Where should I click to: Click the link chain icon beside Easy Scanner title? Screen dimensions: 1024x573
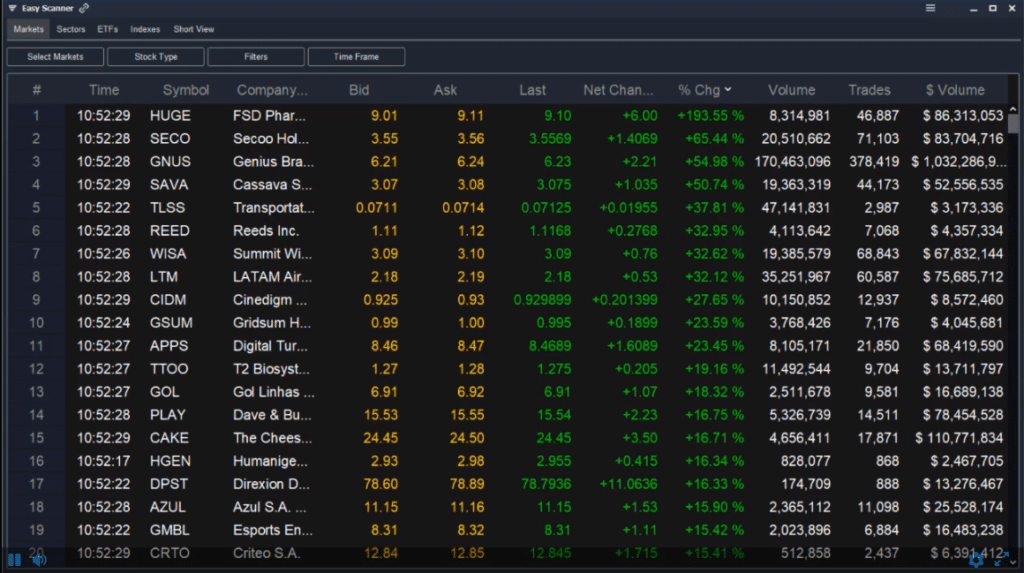coord(84,8)
